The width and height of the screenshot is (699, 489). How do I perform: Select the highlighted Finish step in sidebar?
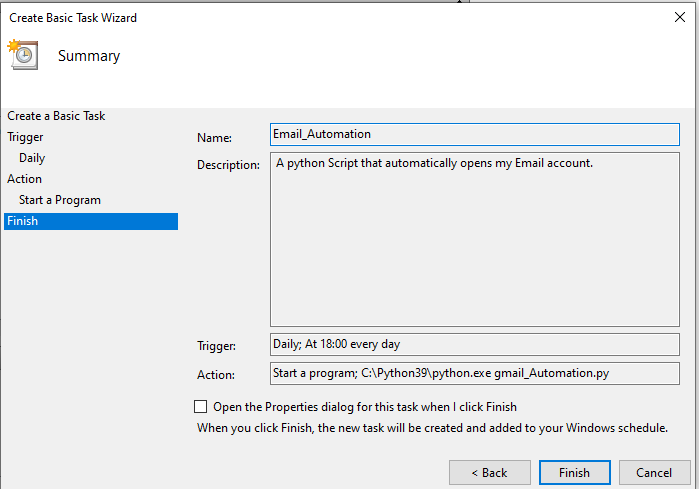coord(91,221)
